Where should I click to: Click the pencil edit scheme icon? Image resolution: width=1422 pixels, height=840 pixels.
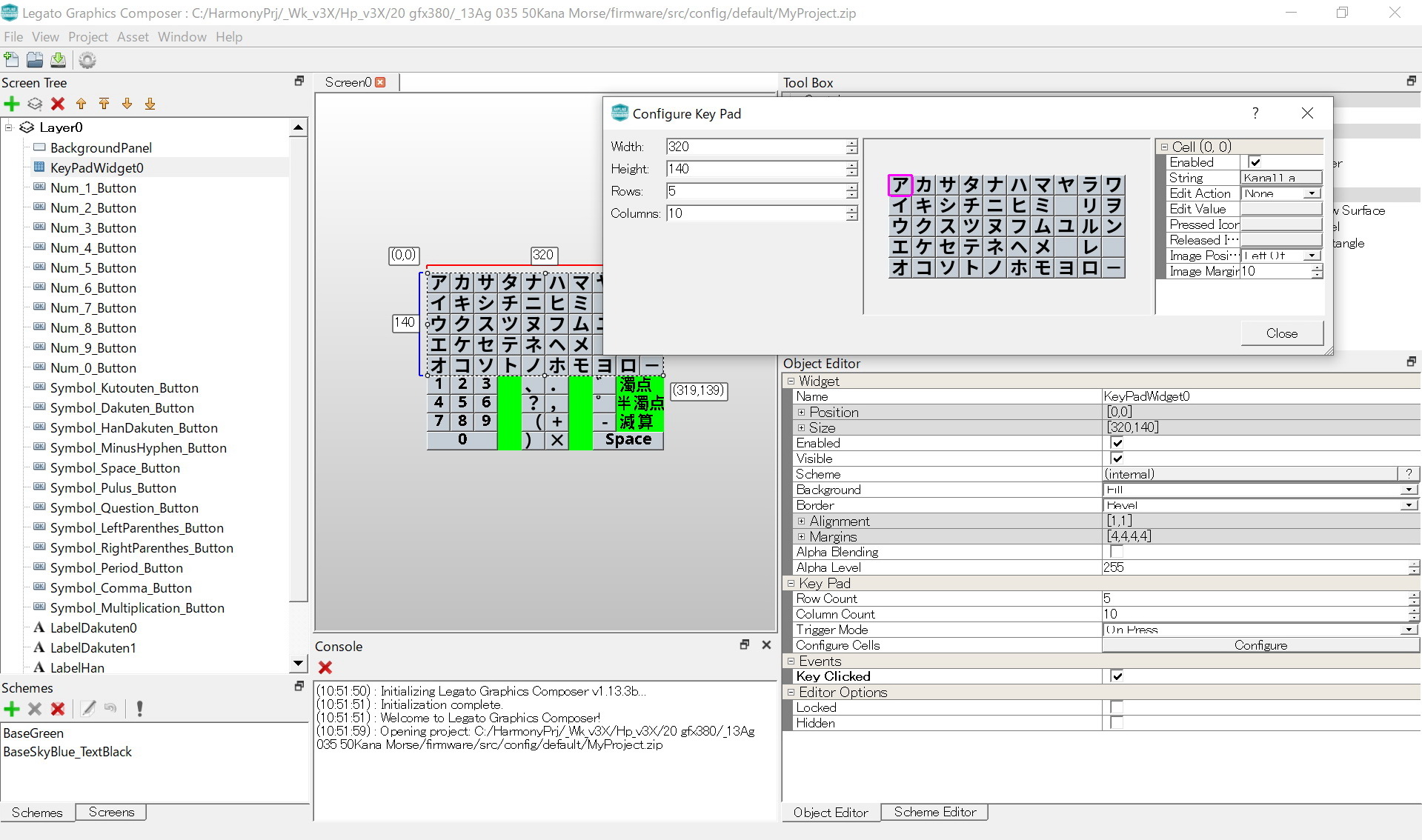[88, 709]
